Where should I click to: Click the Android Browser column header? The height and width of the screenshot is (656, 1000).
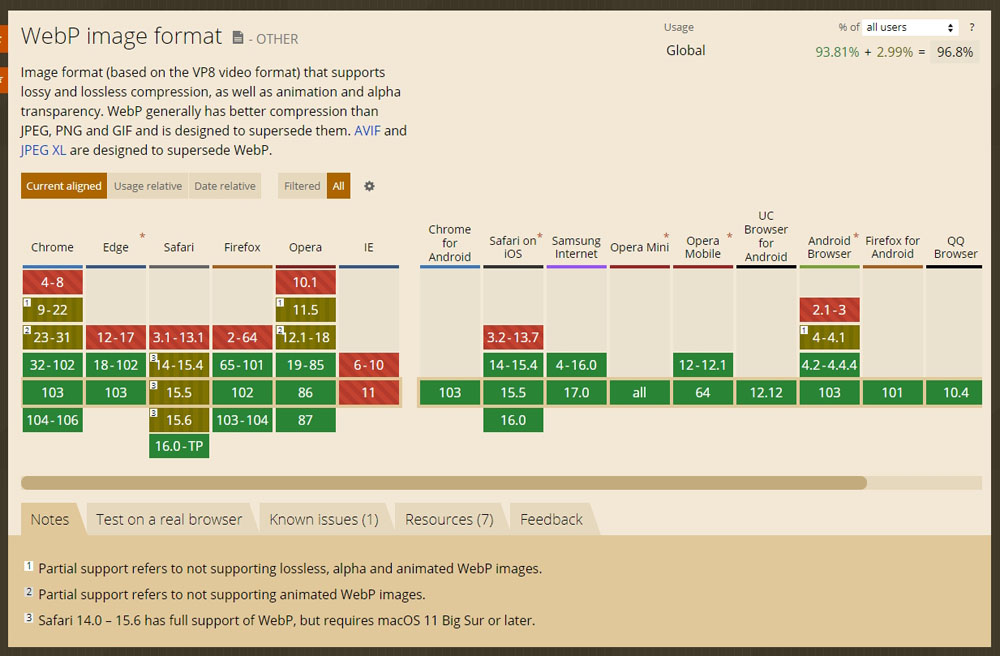[829, 247]
